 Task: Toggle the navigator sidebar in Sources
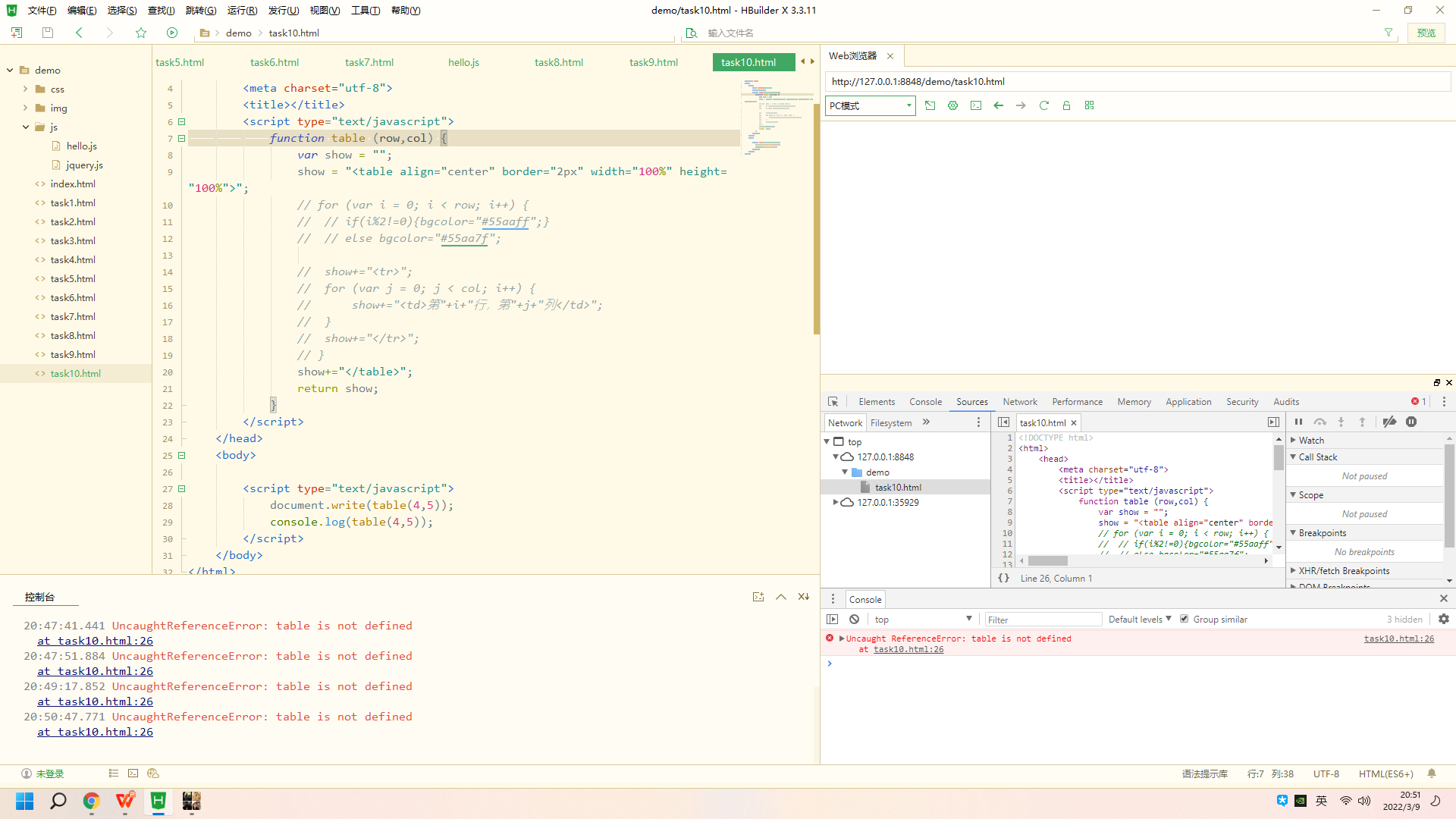click(1003, 422)
